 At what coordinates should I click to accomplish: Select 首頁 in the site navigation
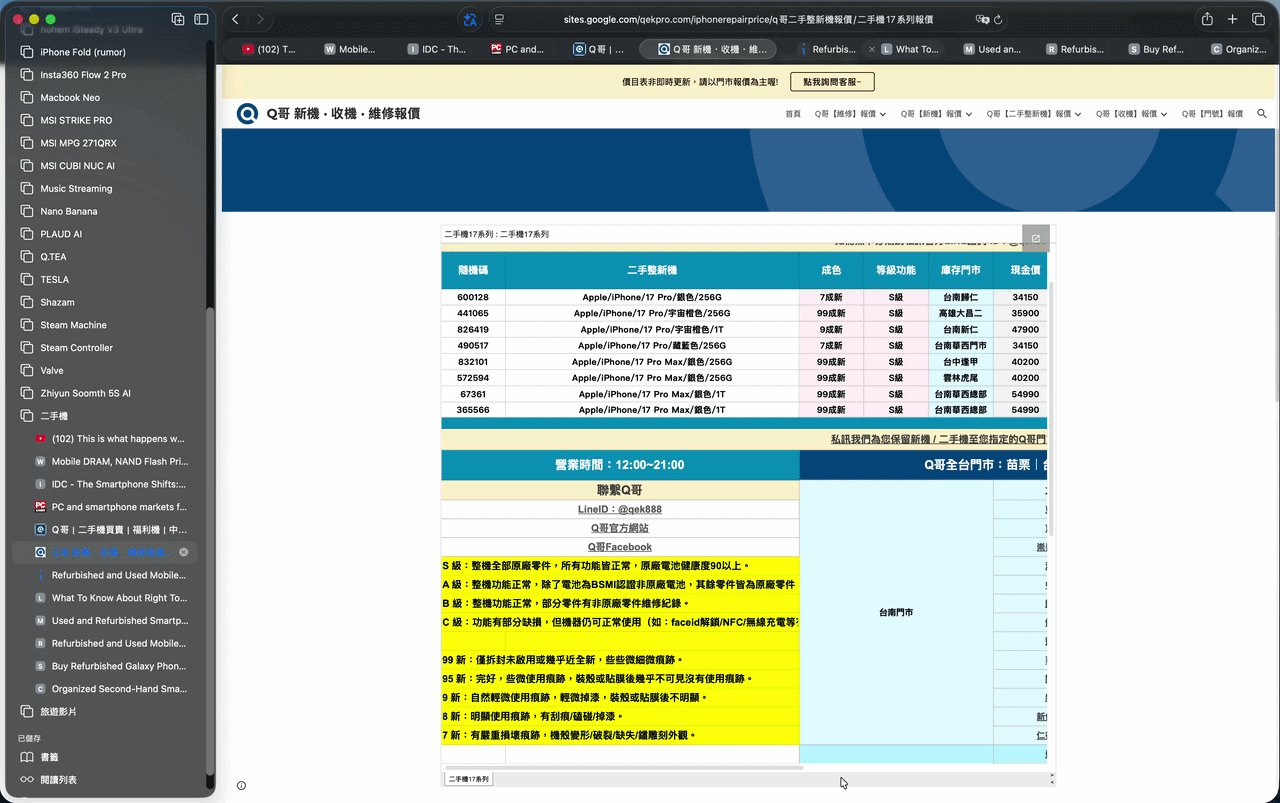(792, 113)
